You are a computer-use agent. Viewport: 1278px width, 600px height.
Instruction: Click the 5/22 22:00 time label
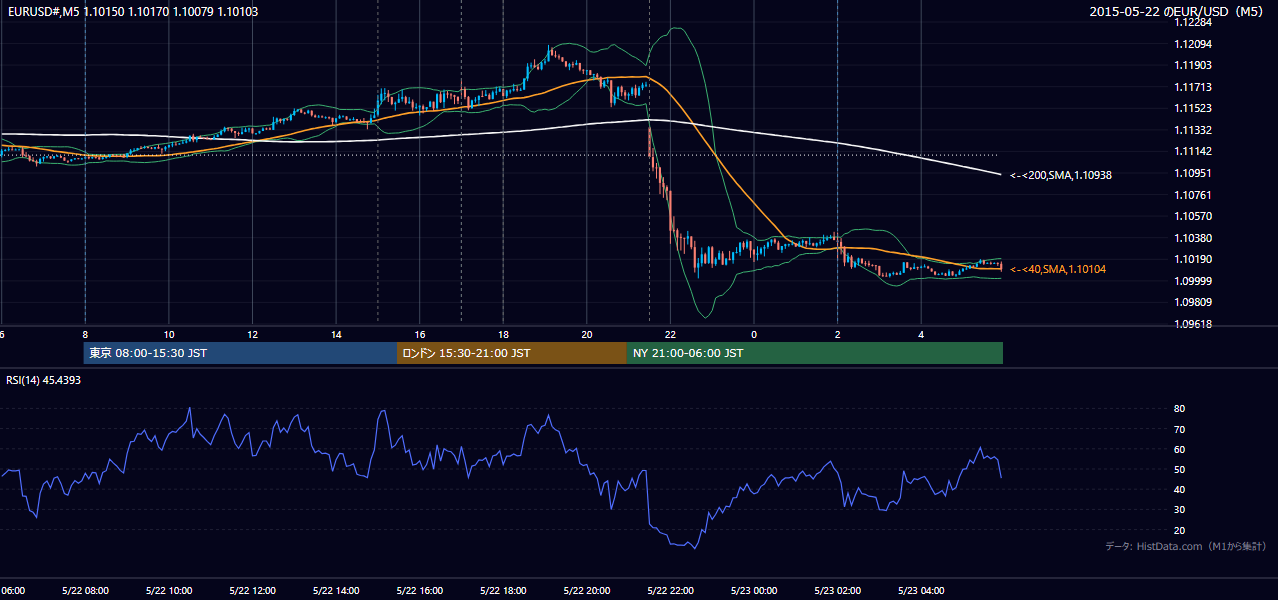pos(671,591)
